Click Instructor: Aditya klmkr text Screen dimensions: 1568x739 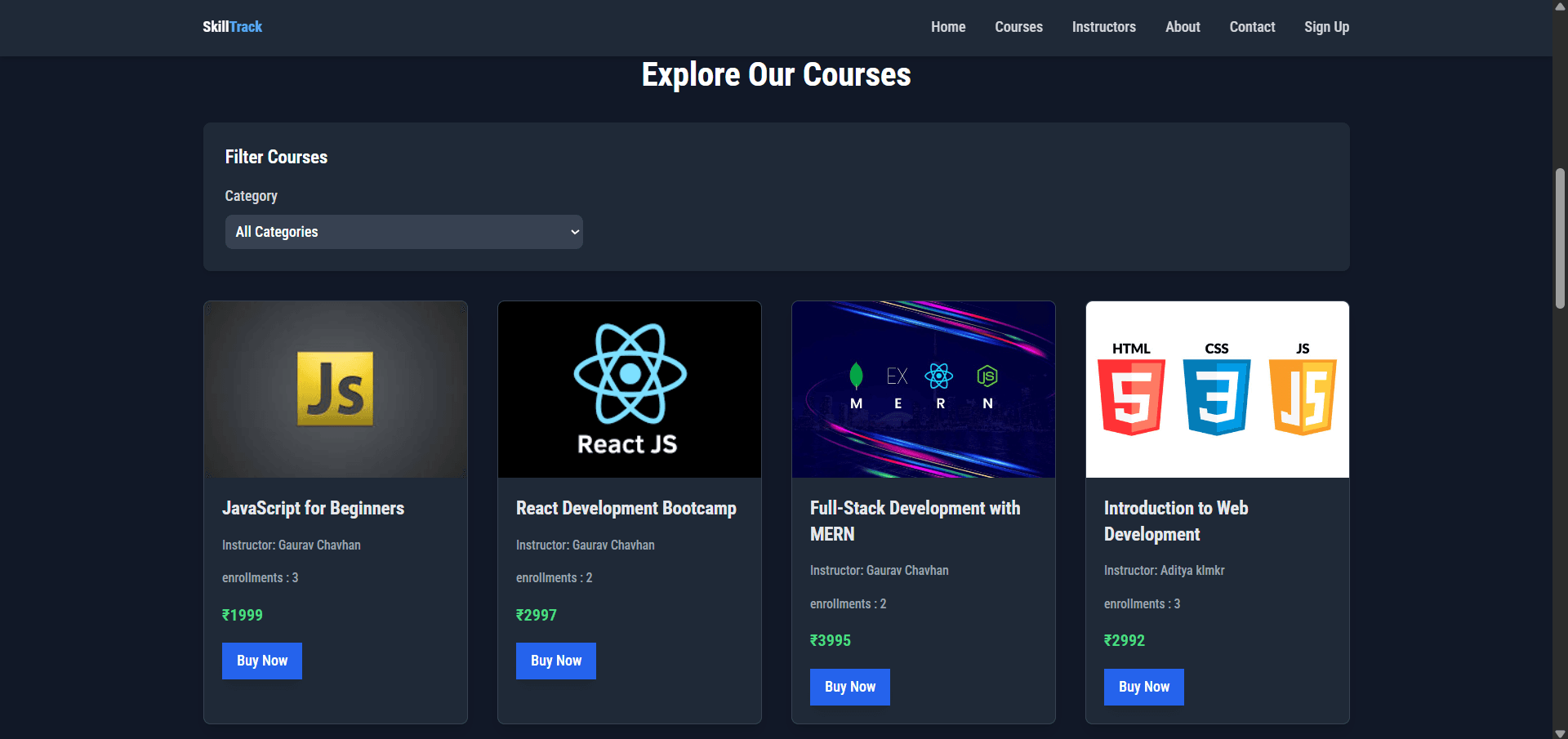coord(1164,570)
